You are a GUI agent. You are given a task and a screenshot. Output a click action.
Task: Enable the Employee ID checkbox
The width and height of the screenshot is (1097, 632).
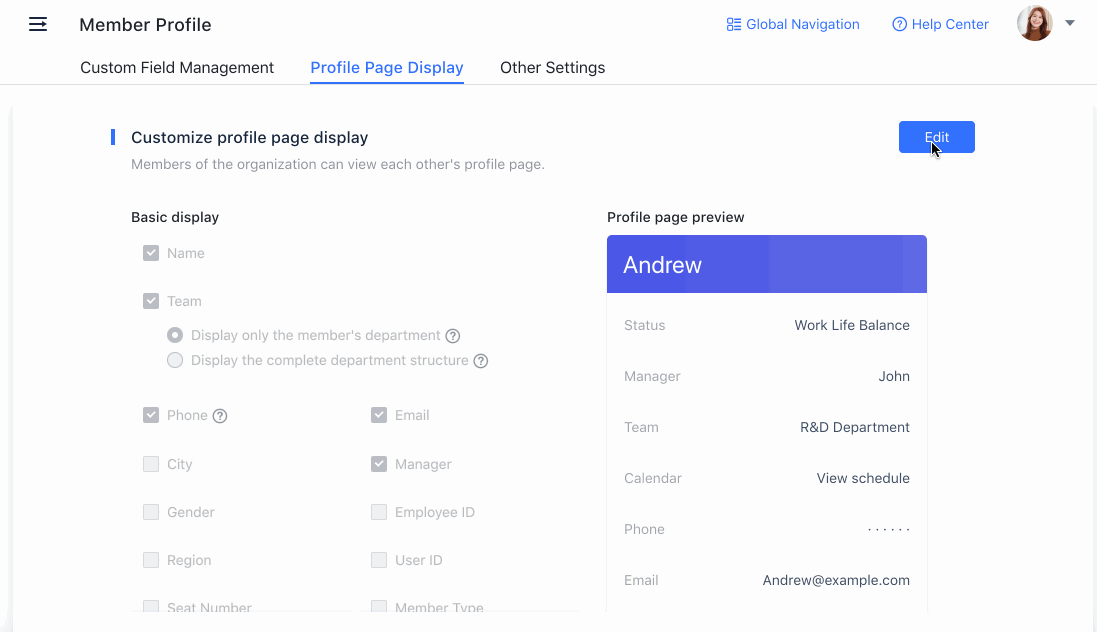pyautogui.click(x=379, y=512)
